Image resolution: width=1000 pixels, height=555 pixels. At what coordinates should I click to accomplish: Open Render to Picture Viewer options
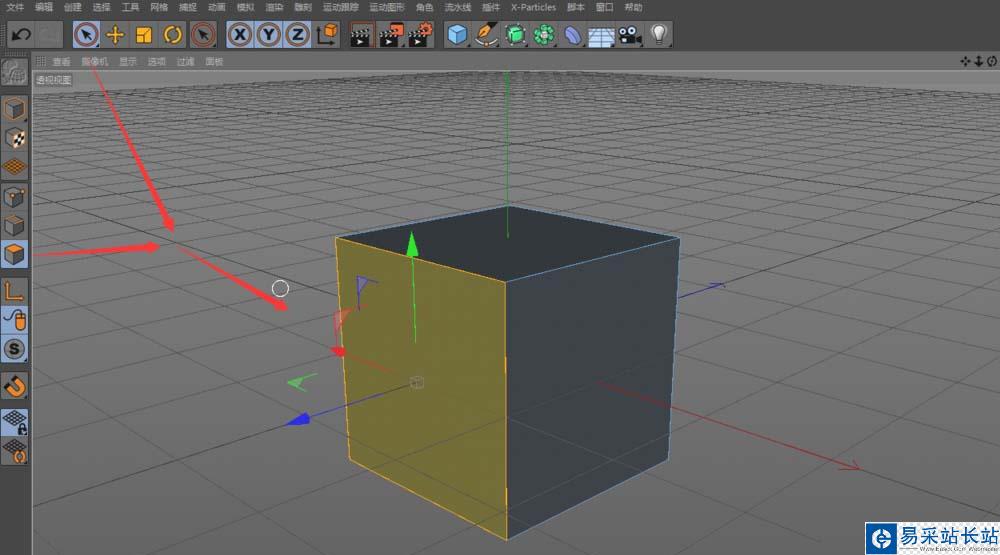pos(390,34)
